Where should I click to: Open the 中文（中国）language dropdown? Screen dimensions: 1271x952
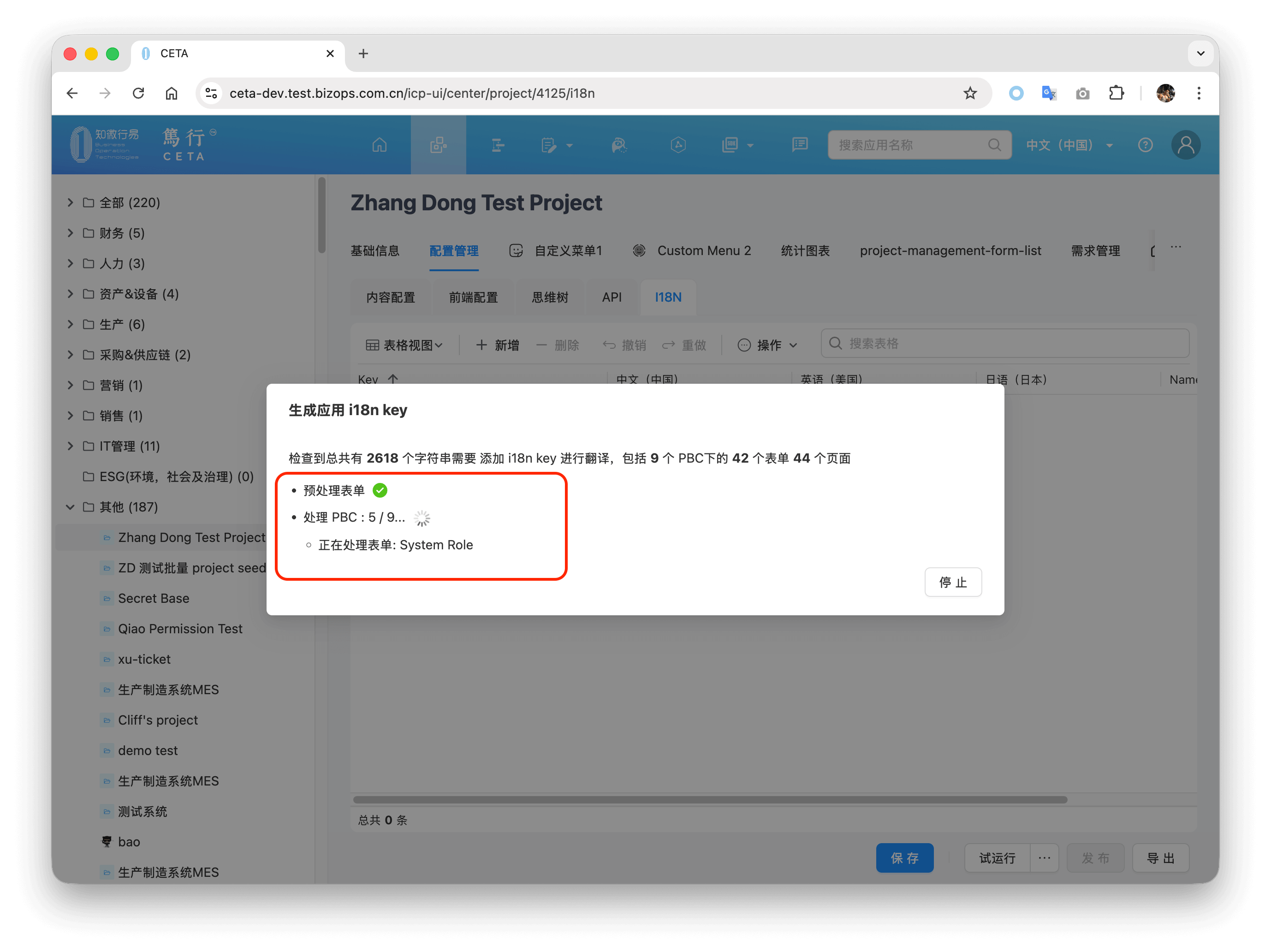point(1069,145)
